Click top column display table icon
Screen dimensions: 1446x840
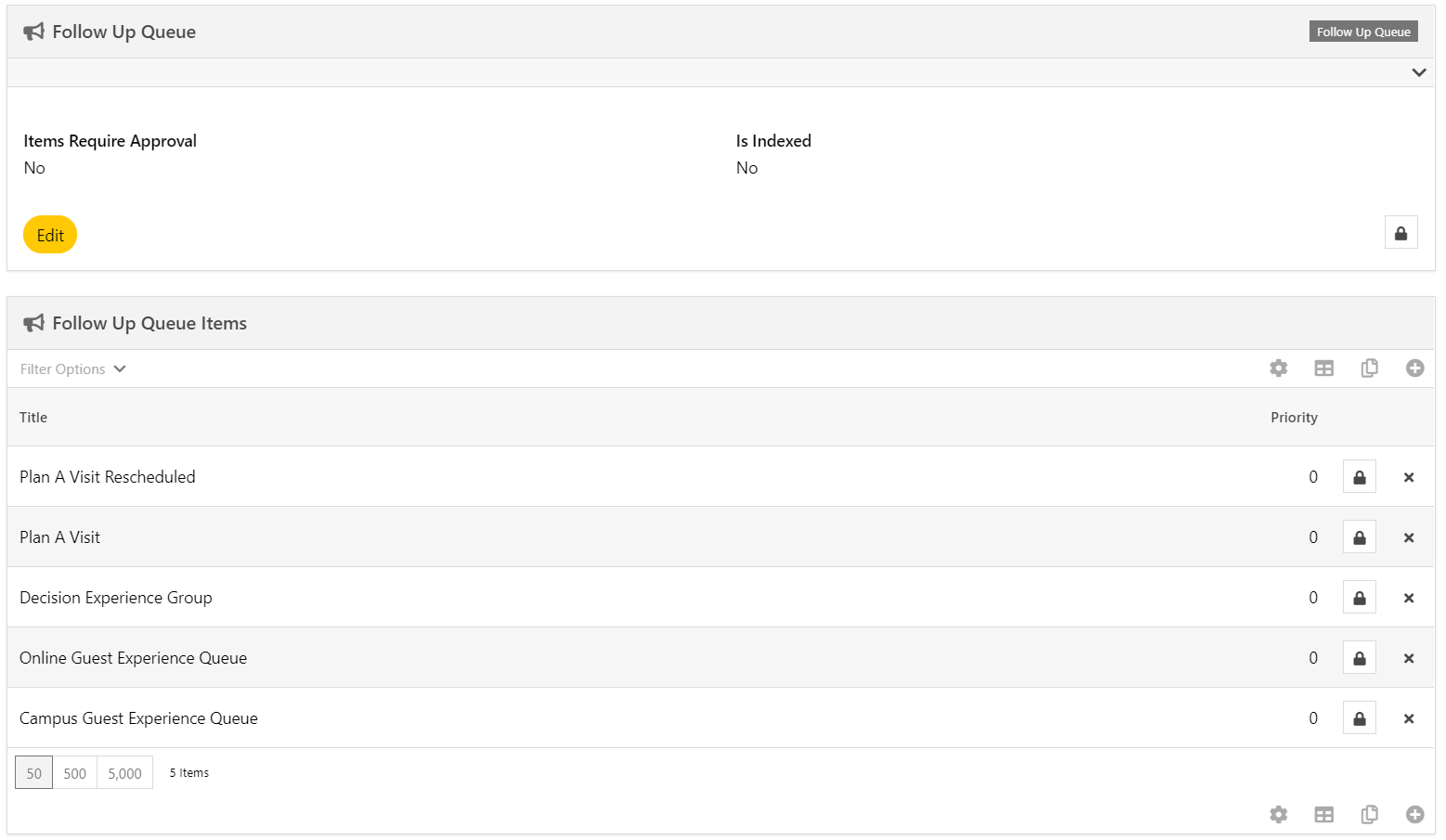click(x=1324, y=368)
